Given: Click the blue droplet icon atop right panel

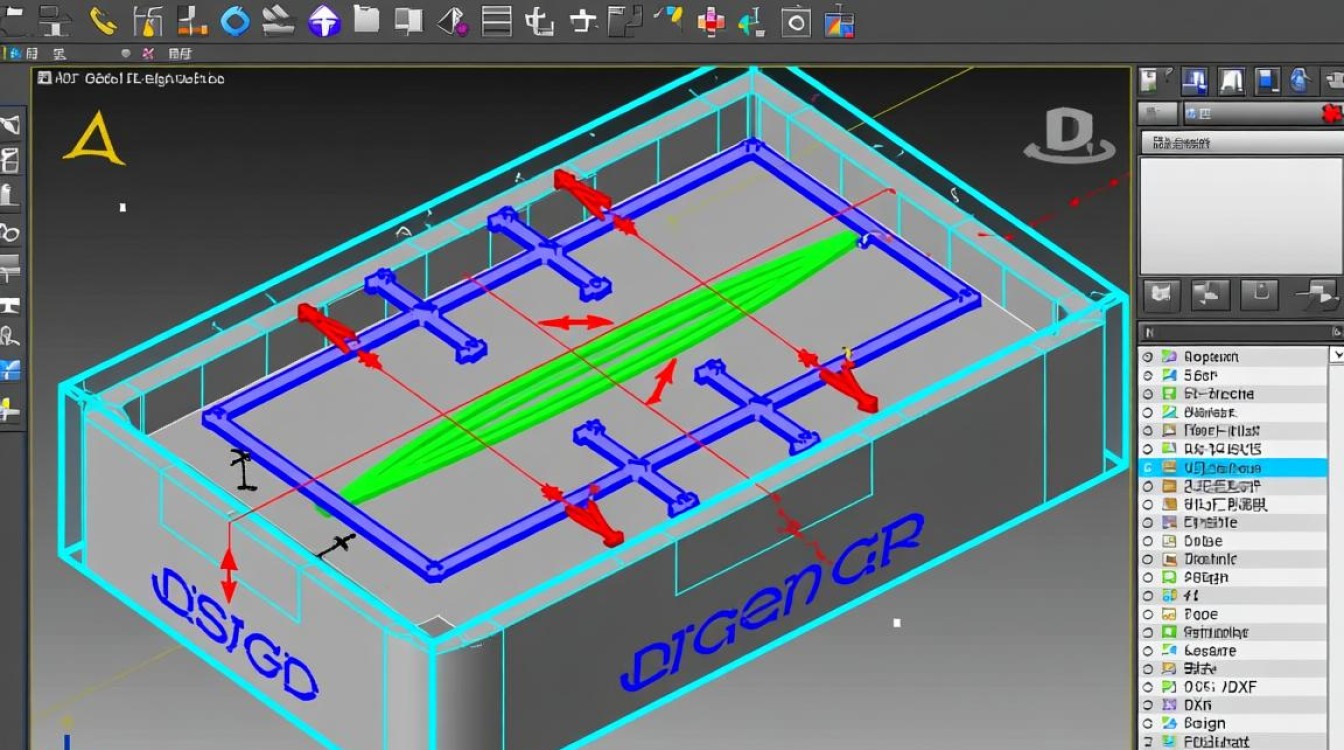Looking at the screenshot, I should (x=1301, y=80).
